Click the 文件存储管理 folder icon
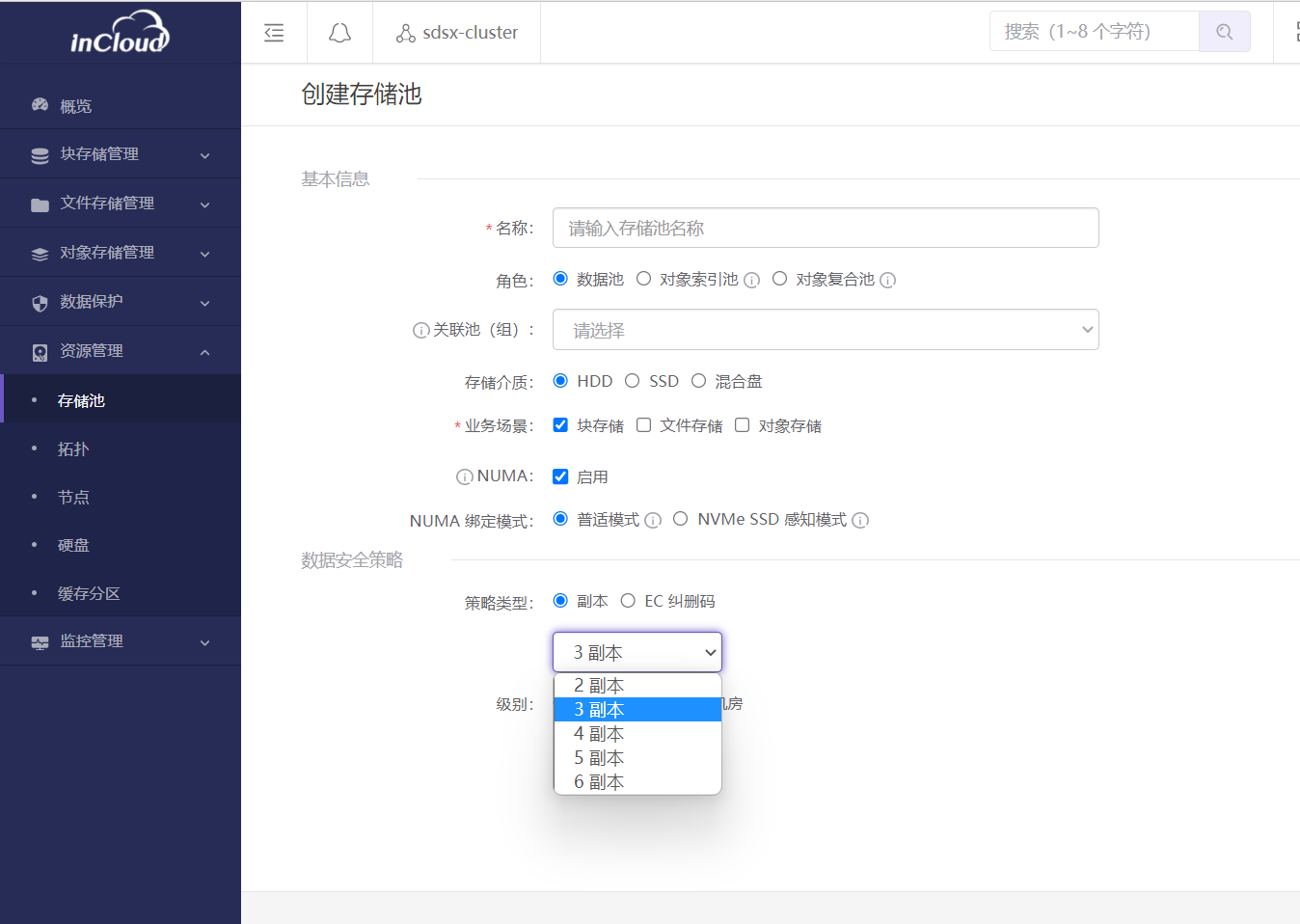Screen dimensions: 1300x924 coord(40,204)
